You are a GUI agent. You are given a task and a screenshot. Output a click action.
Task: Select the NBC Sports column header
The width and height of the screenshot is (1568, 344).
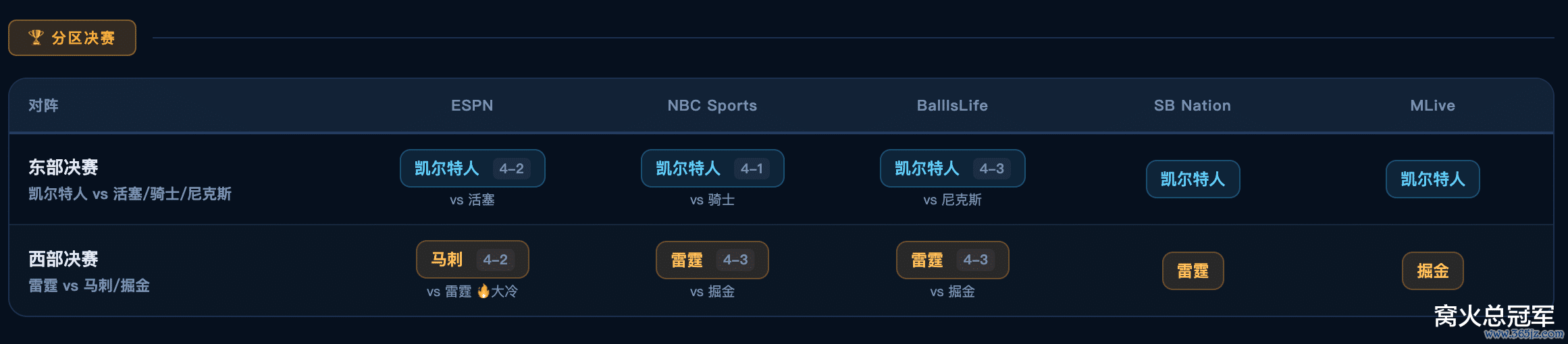[712, 106]
